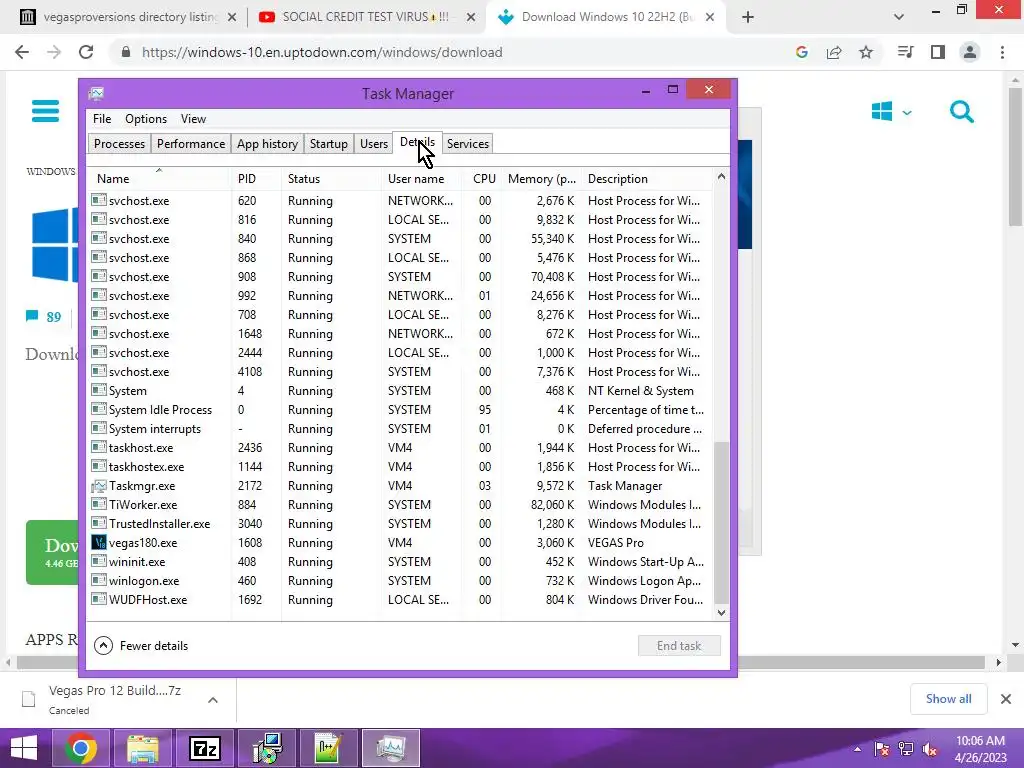The width and height of the screenshot is (1024, 768).
Task: Sort by the PID column header
Action: [256, 178]
